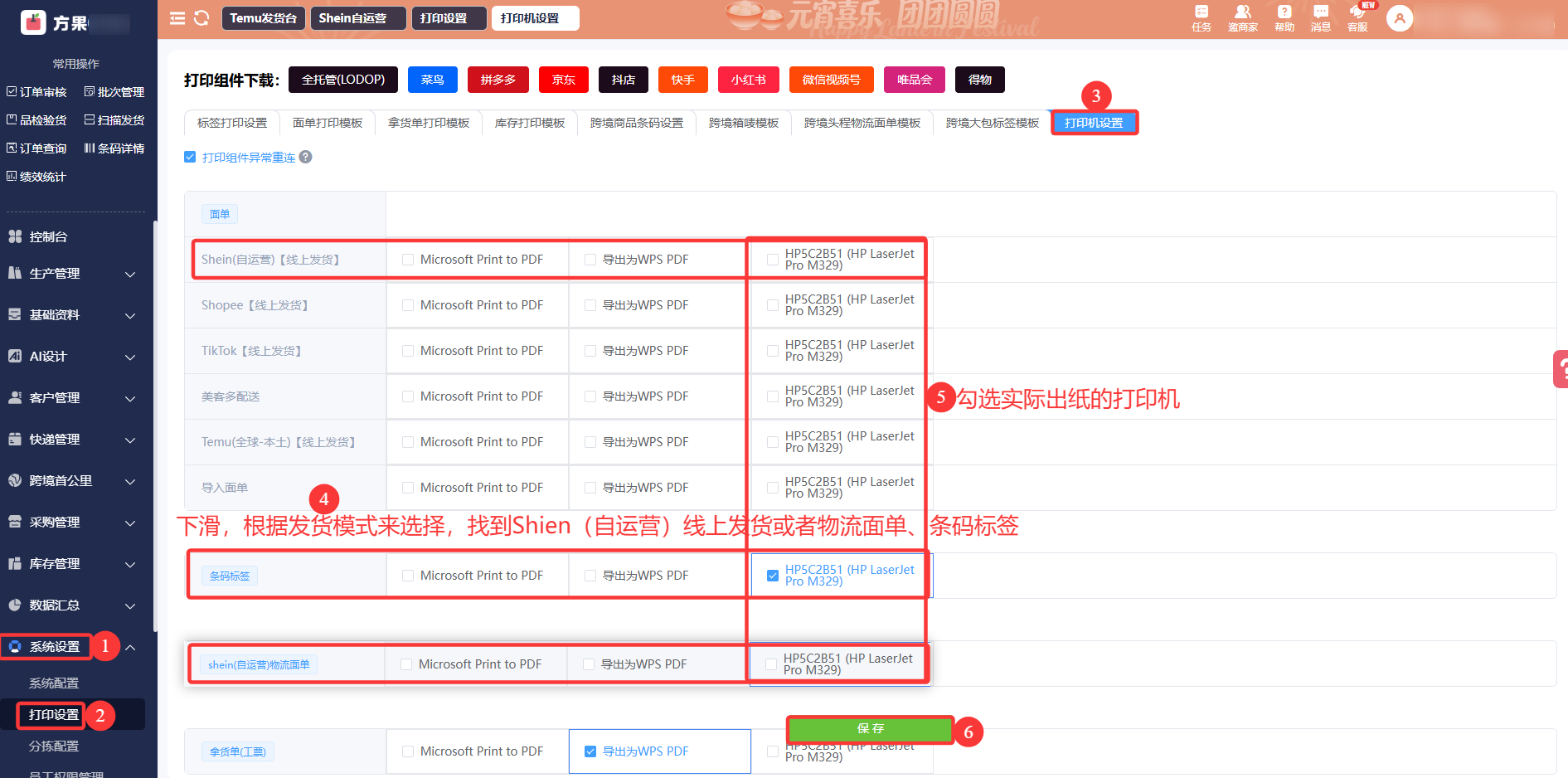Select the 打印机设置 sub-tab
The width and height of the screenshot is (1568, 778).
point(1094,123)
